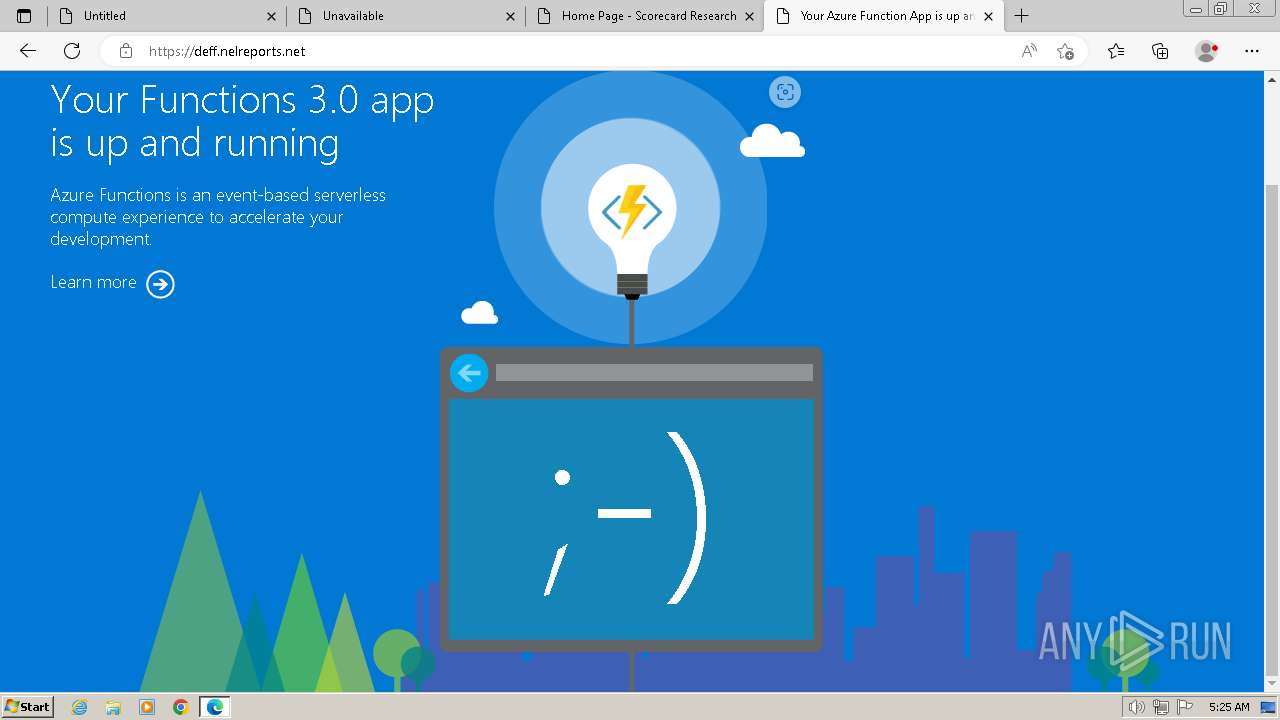This screenshot has width=1280, height=720.
Task: Open the Windows Start button
Action: [28, 706]
